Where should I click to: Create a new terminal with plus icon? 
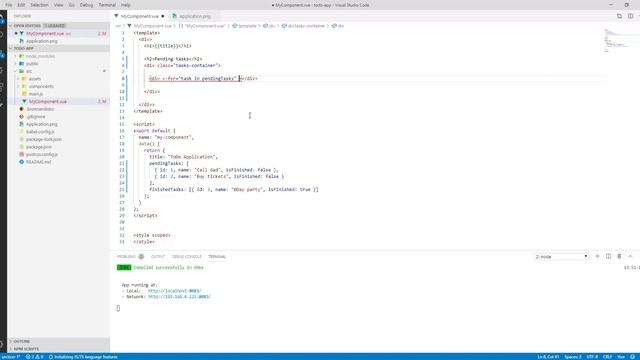click(597, 256)
